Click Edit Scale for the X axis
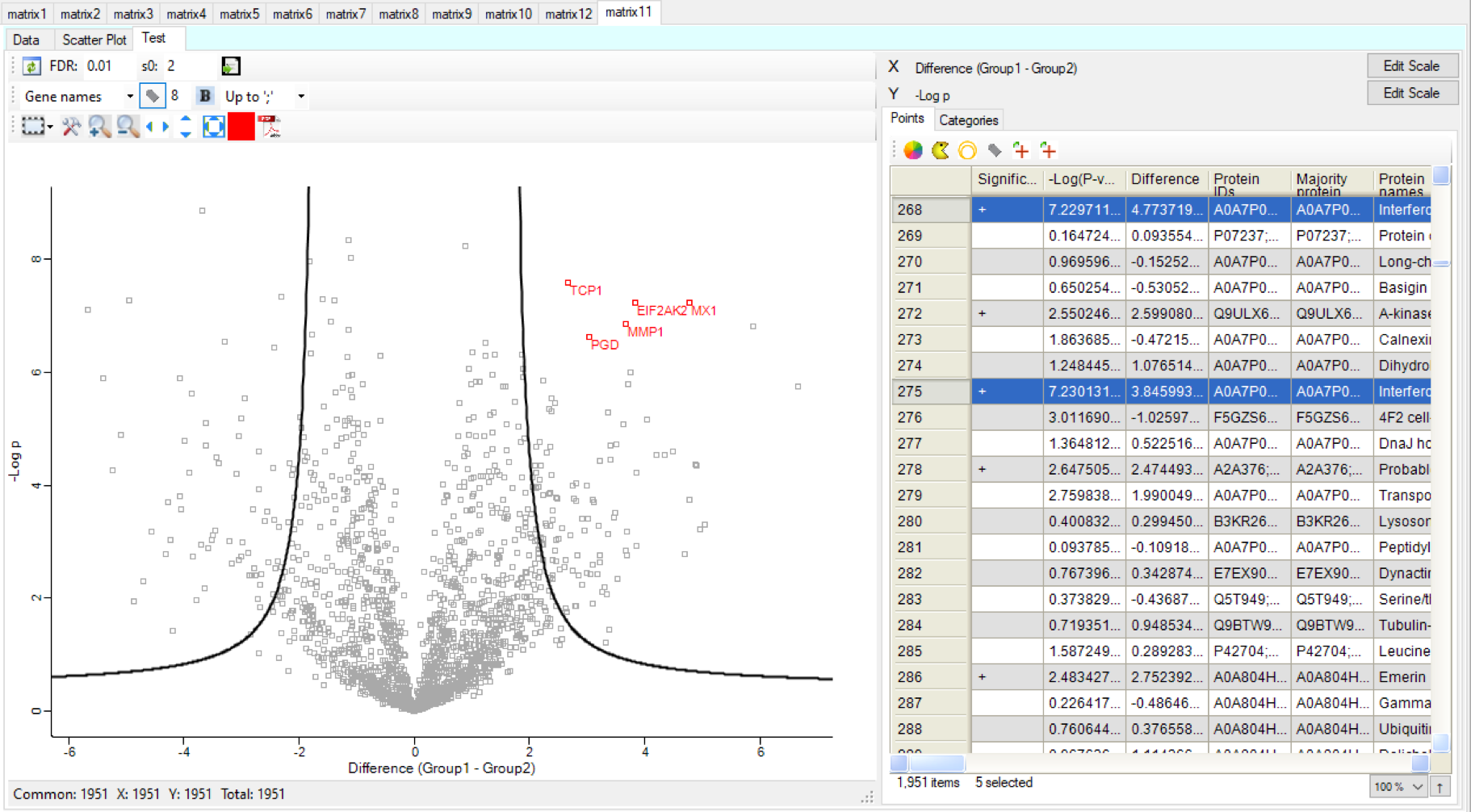This screenshot has width=1471, height=812. click(x=1411, y=66)
